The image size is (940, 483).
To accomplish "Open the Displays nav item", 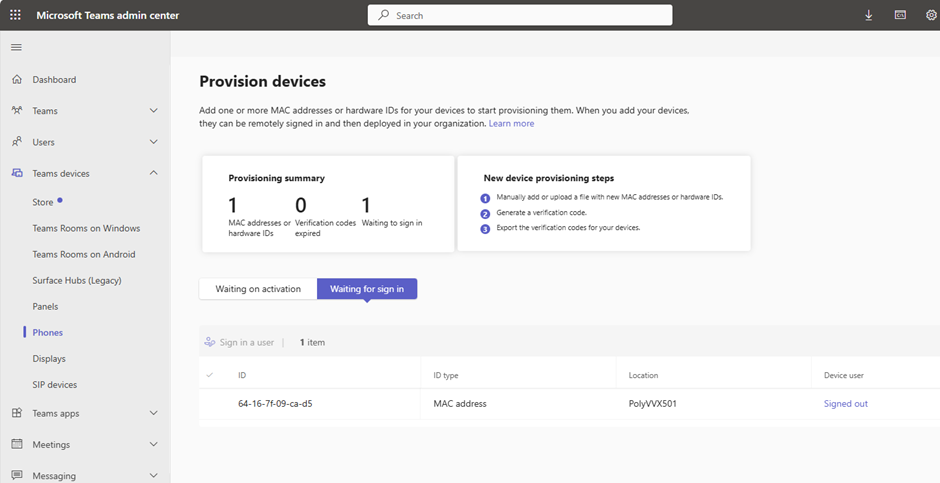I will point(49,358).
